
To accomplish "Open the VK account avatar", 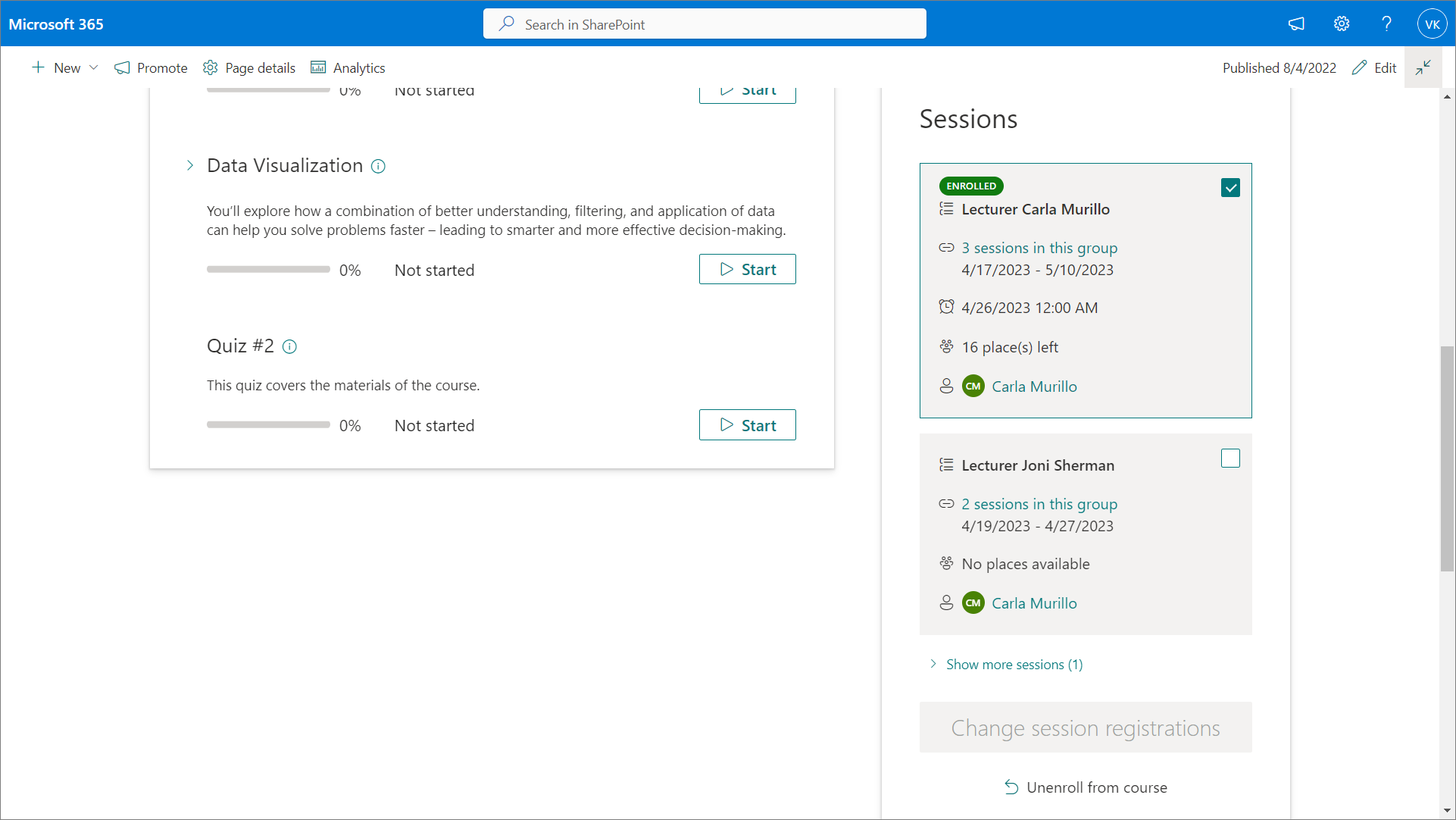I will [x=1432, y=23].
